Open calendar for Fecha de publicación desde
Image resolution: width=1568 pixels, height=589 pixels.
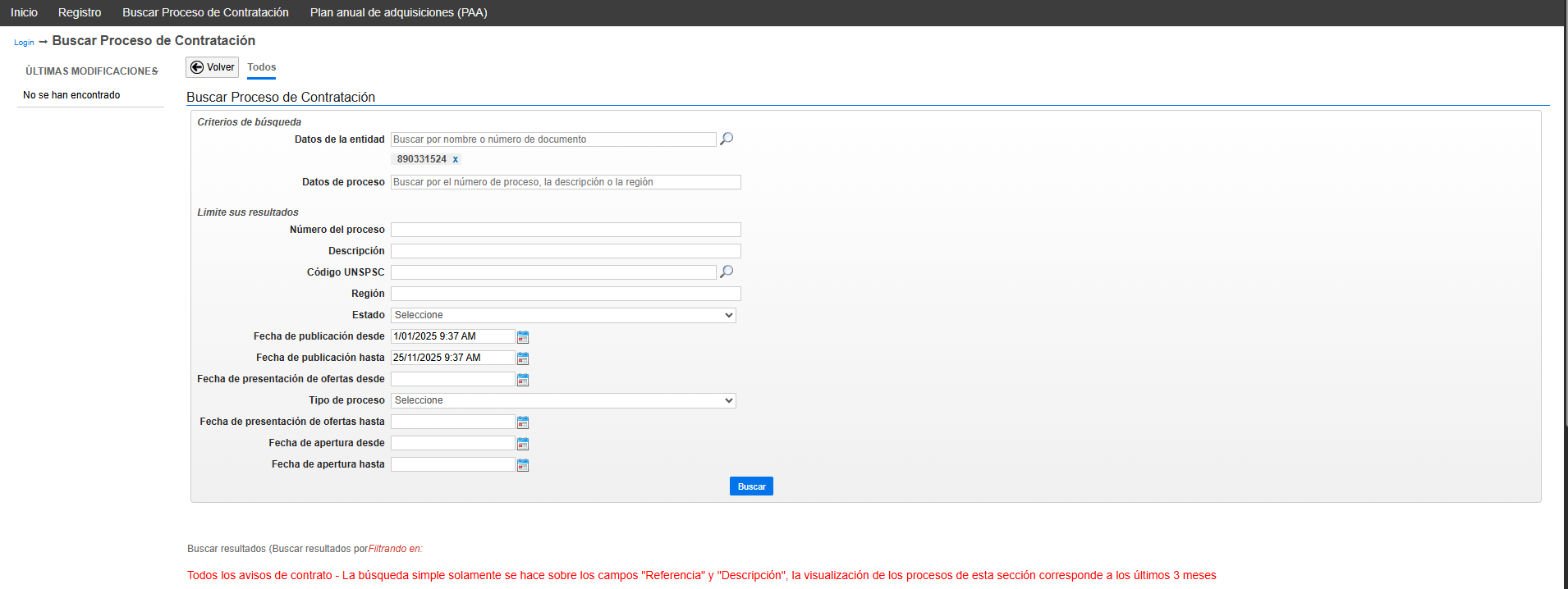click(523, 337)
